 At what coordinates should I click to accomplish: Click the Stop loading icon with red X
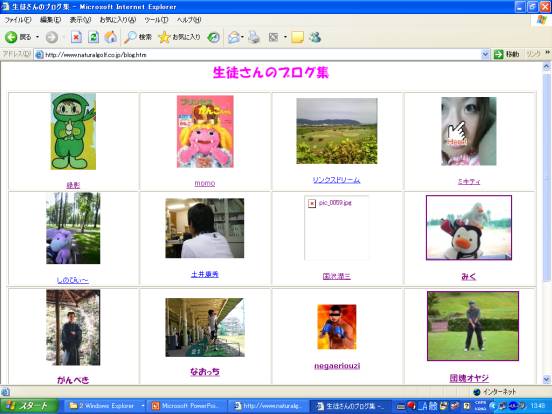coord(76,37)
